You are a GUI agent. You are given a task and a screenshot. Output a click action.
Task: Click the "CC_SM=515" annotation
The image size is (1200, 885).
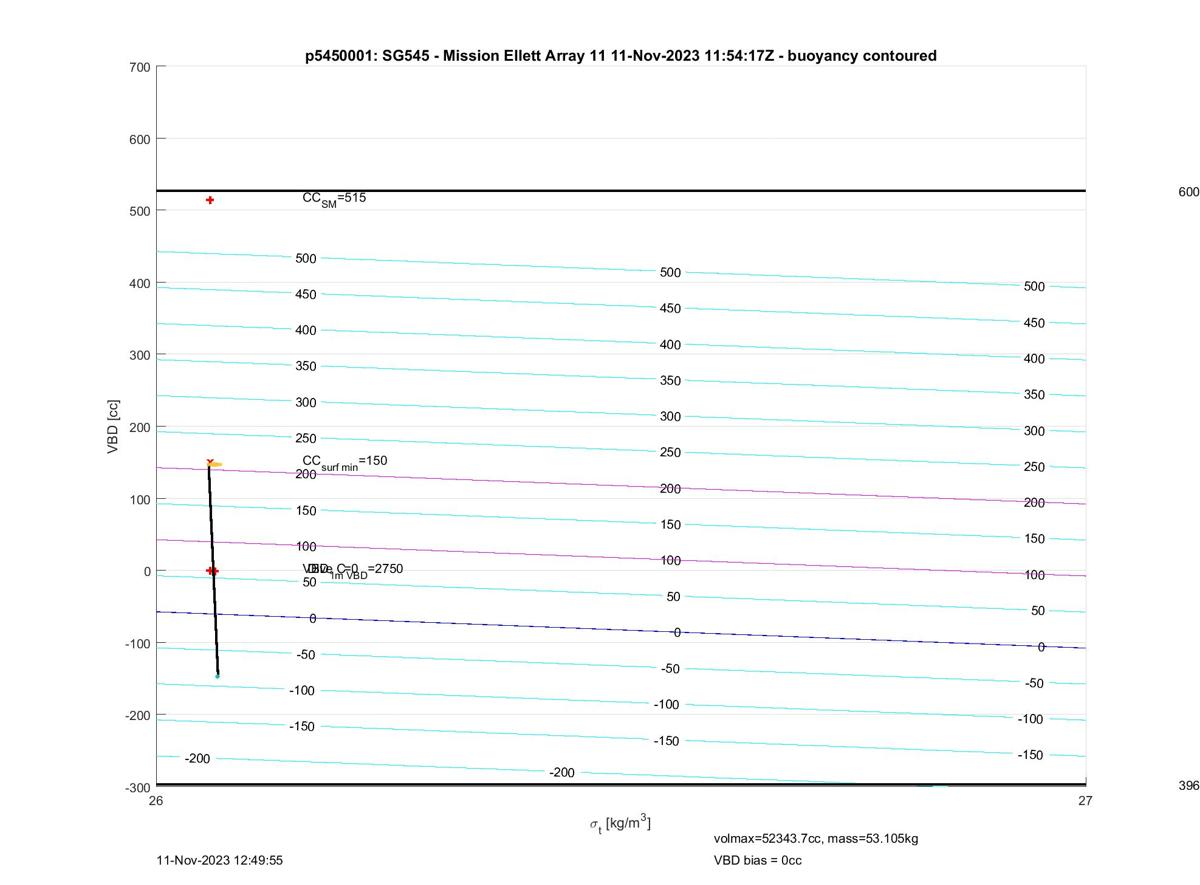point(334,198)
